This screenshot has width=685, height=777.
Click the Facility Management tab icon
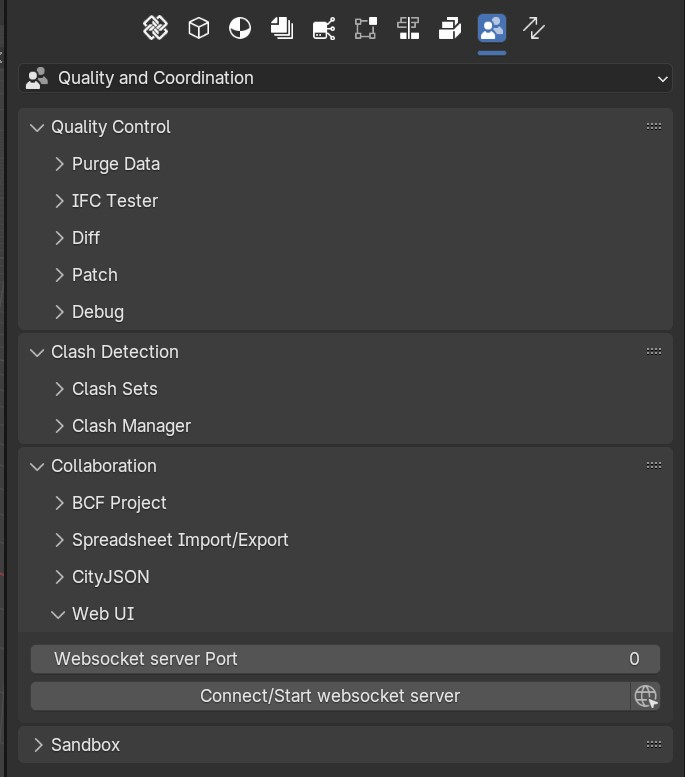pyautogui.click(x=450, y=28)
